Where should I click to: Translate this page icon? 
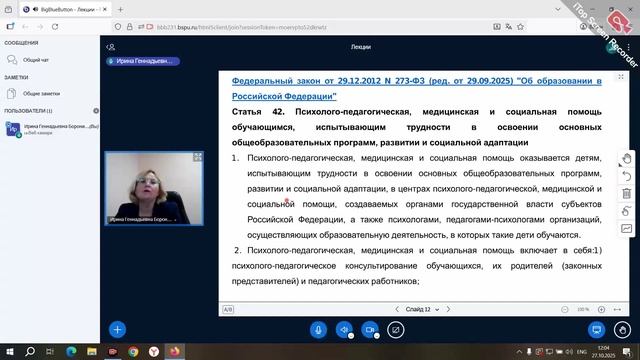pyautogui.click(x=509, y=27)
